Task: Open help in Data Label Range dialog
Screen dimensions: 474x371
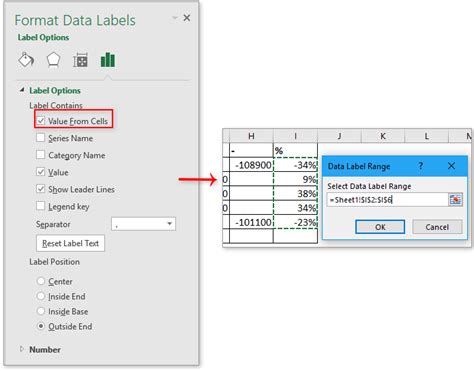Action: (x=421, y=166)
